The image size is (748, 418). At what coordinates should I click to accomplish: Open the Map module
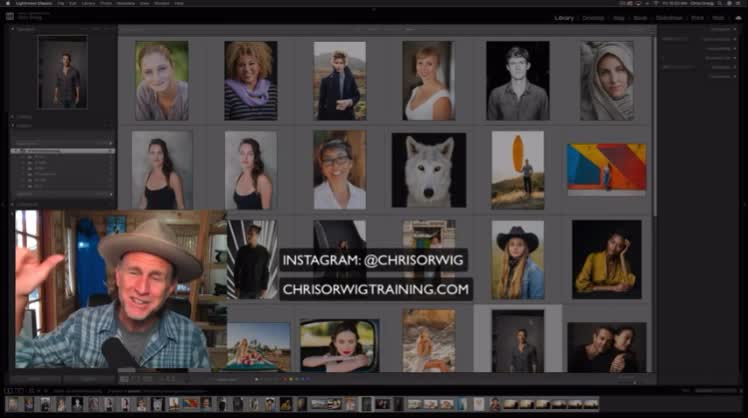(x=619, y=18)
